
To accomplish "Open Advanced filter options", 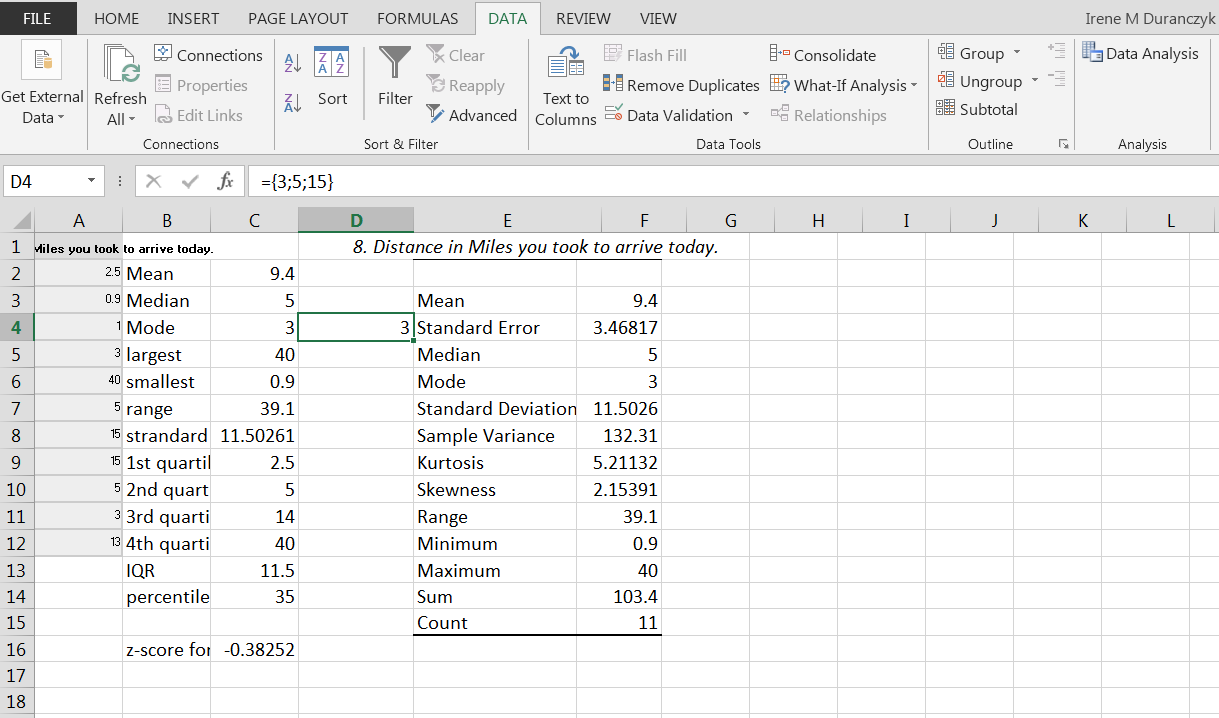I will [x=472, y=115].
